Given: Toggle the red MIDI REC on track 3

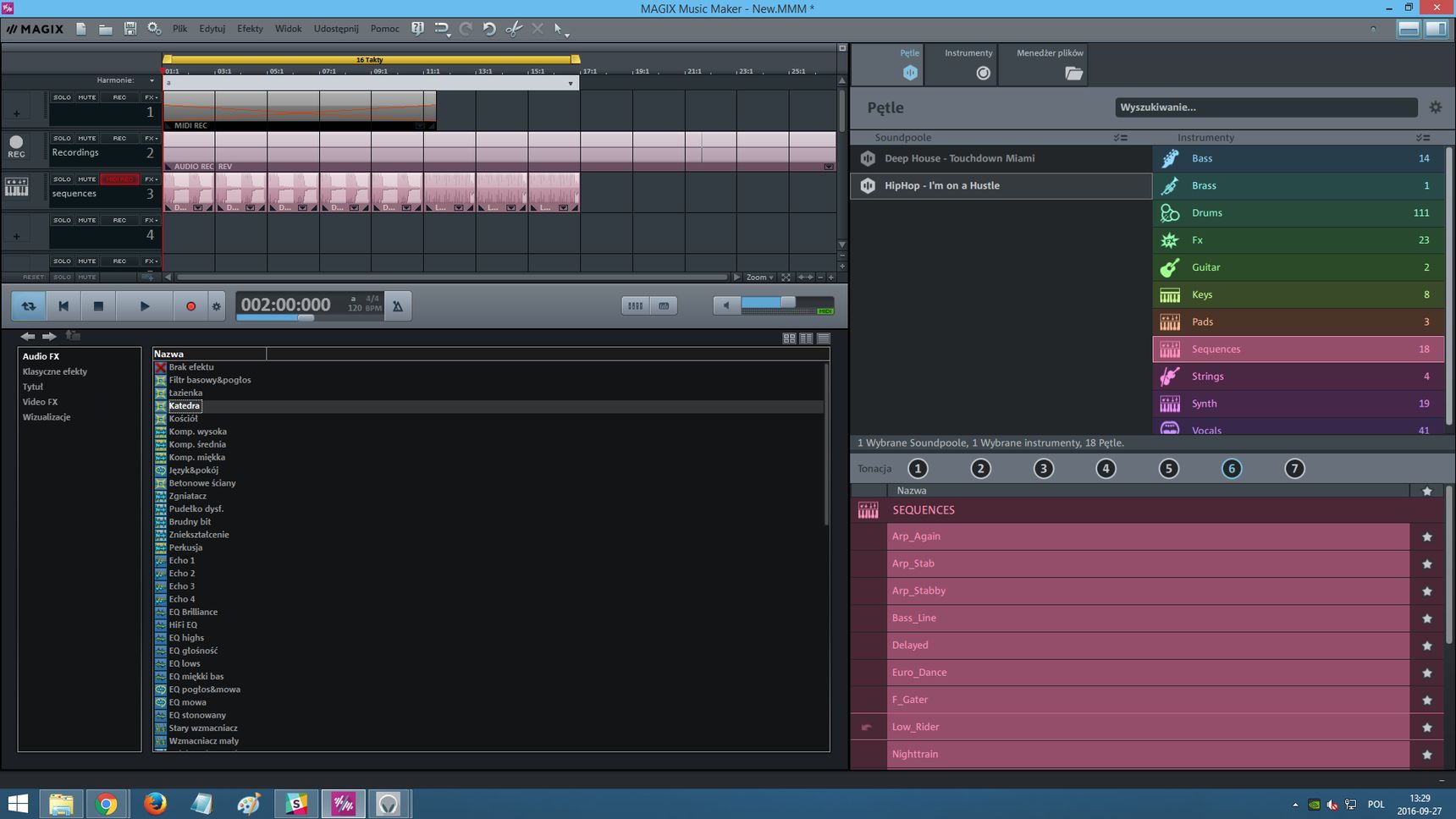Looking at the screenshot, I should [x=119, y=179].
